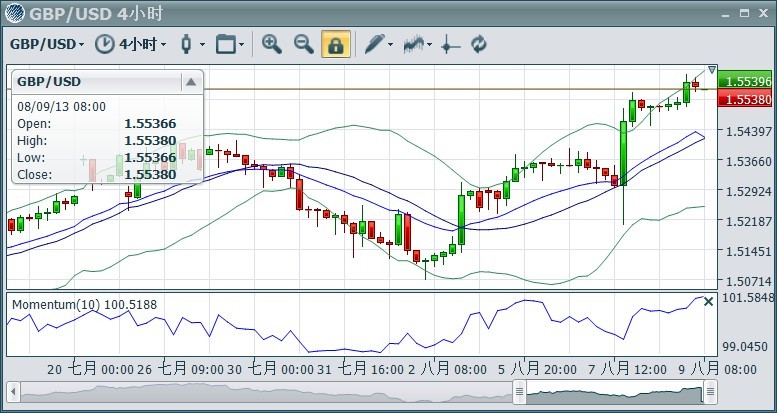777x413 pixels.
Task: Minimize the GBP/USD chart window
Action: coord(725,14)
